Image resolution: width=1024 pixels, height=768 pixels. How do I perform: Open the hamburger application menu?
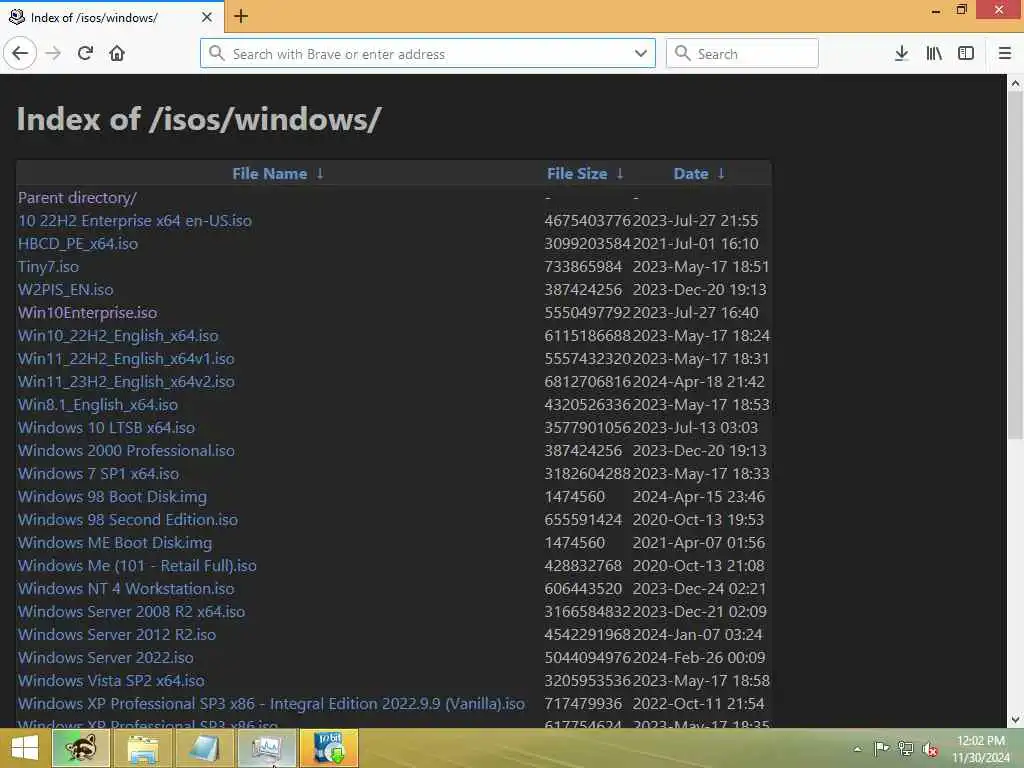[x=1004, y=53]
